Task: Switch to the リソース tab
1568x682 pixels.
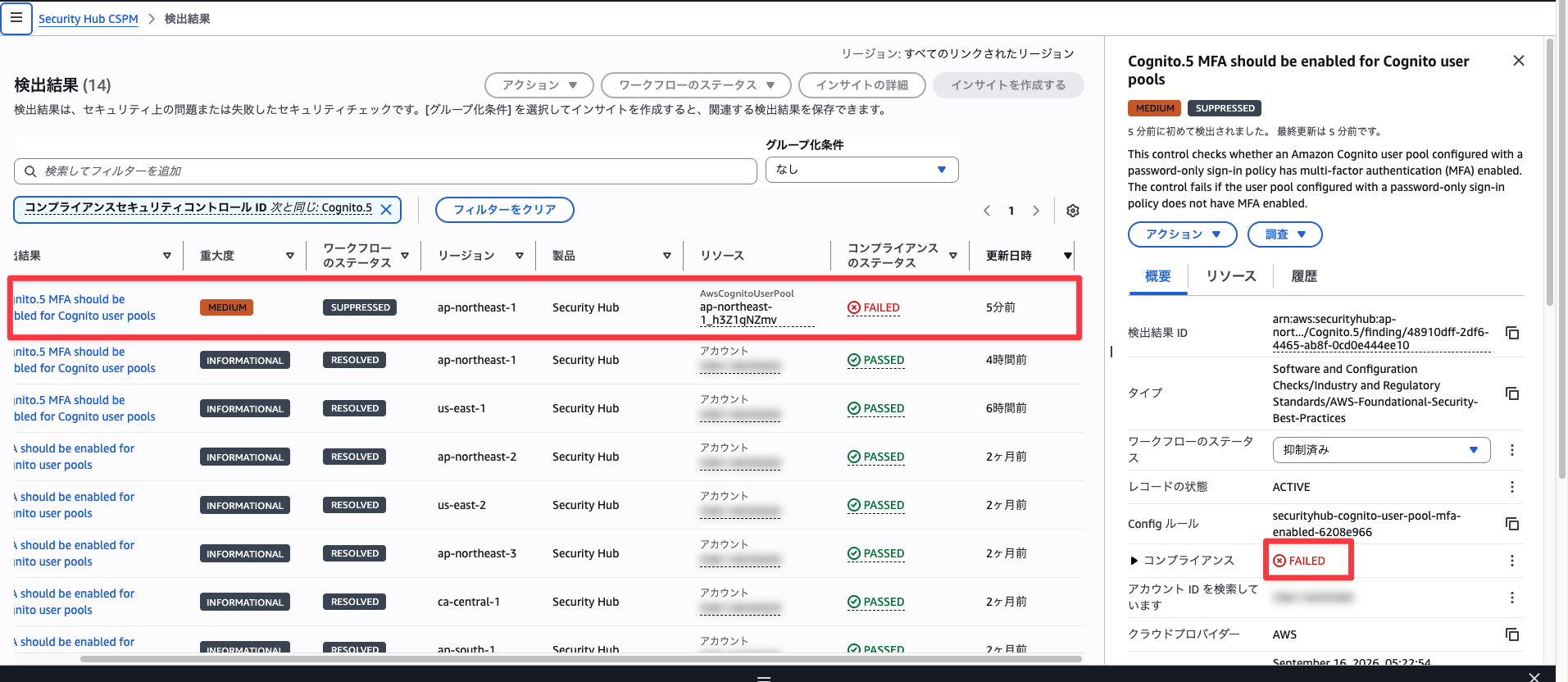Action: pyautogui.click(x=1230, y=276)
